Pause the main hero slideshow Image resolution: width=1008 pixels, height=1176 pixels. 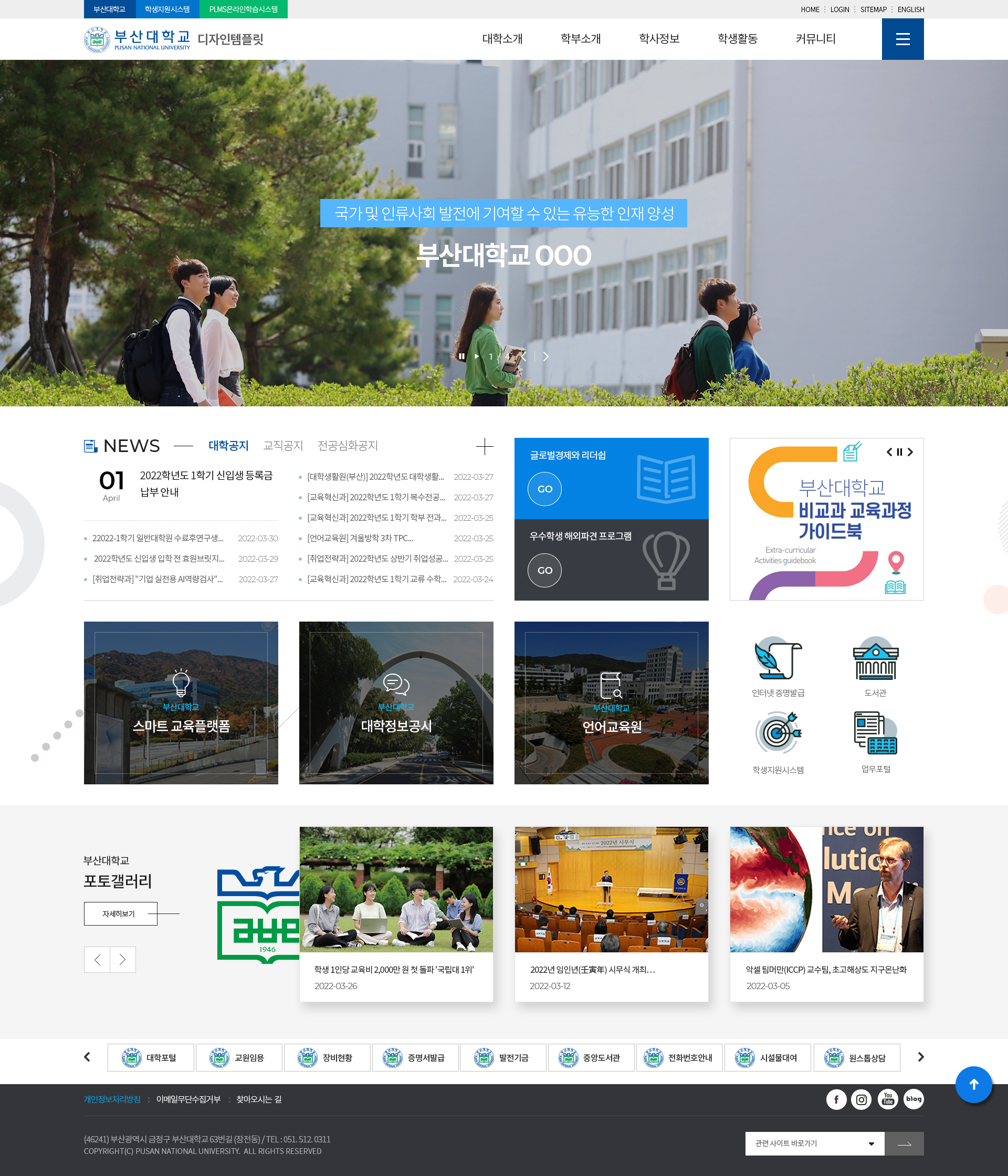[x=461, y=356]
